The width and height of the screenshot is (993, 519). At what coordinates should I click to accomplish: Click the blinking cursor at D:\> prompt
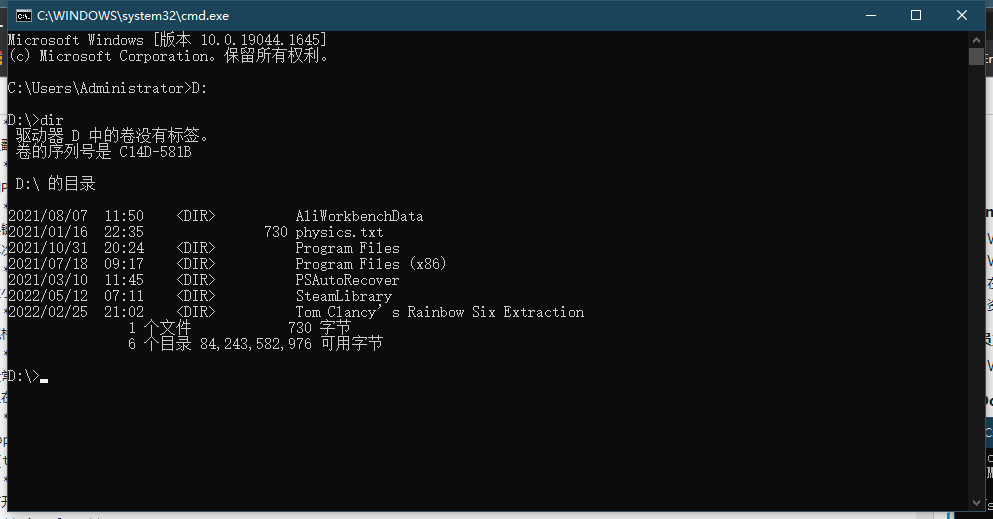tap(44, 380)
